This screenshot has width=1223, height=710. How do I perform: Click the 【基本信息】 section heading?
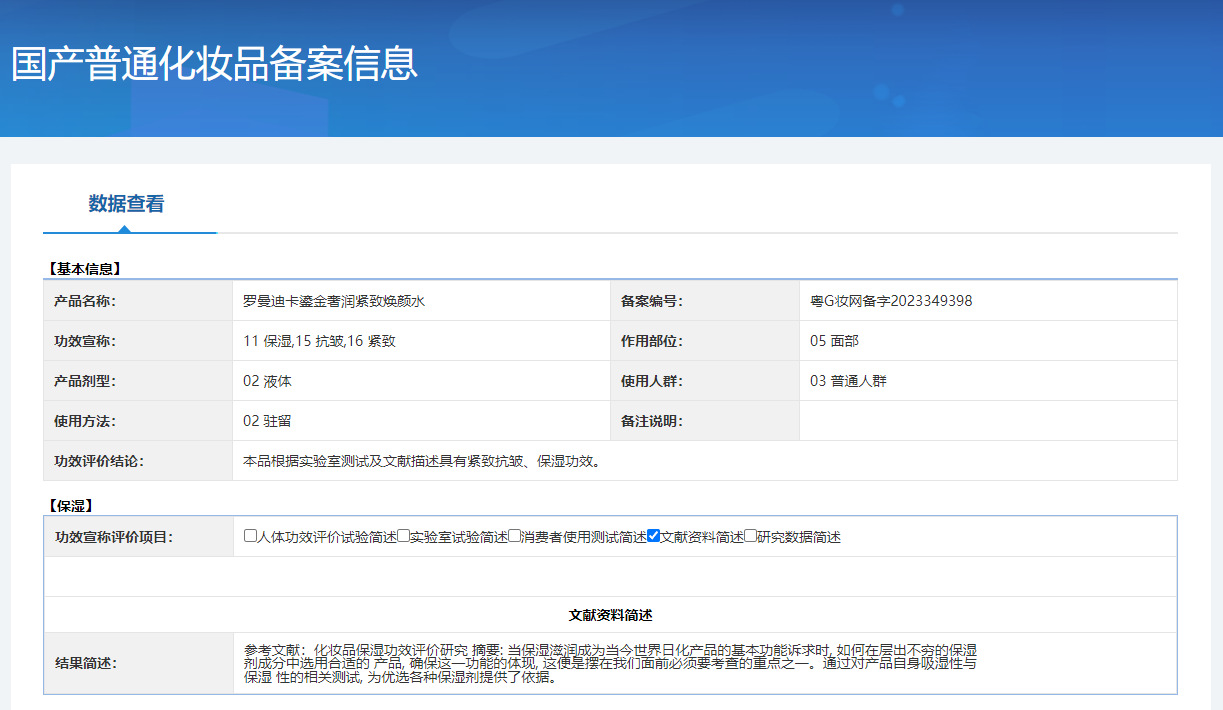[x=84, y=268]
